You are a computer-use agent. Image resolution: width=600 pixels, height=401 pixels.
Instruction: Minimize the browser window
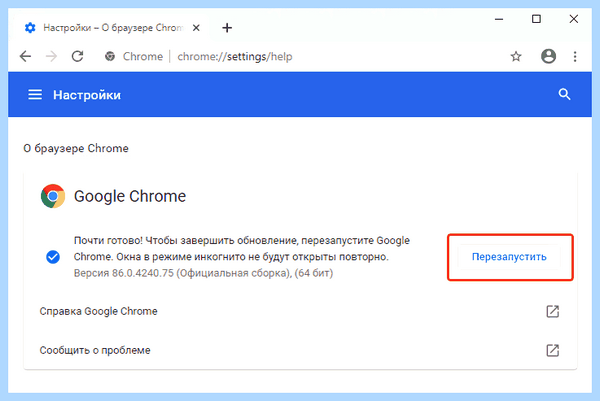pos(499,19)
